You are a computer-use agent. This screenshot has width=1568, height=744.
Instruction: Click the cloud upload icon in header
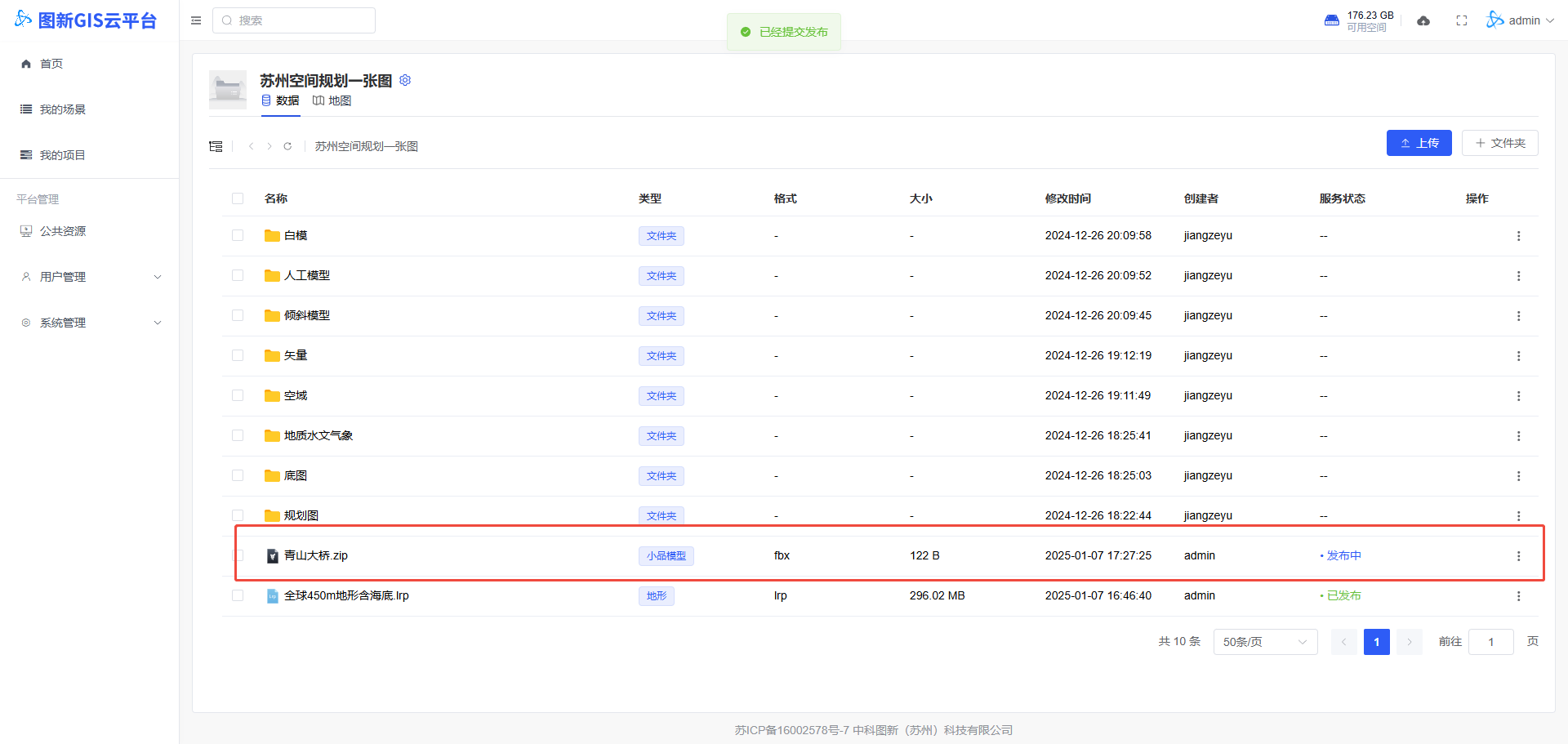(x=1423, y=20)
